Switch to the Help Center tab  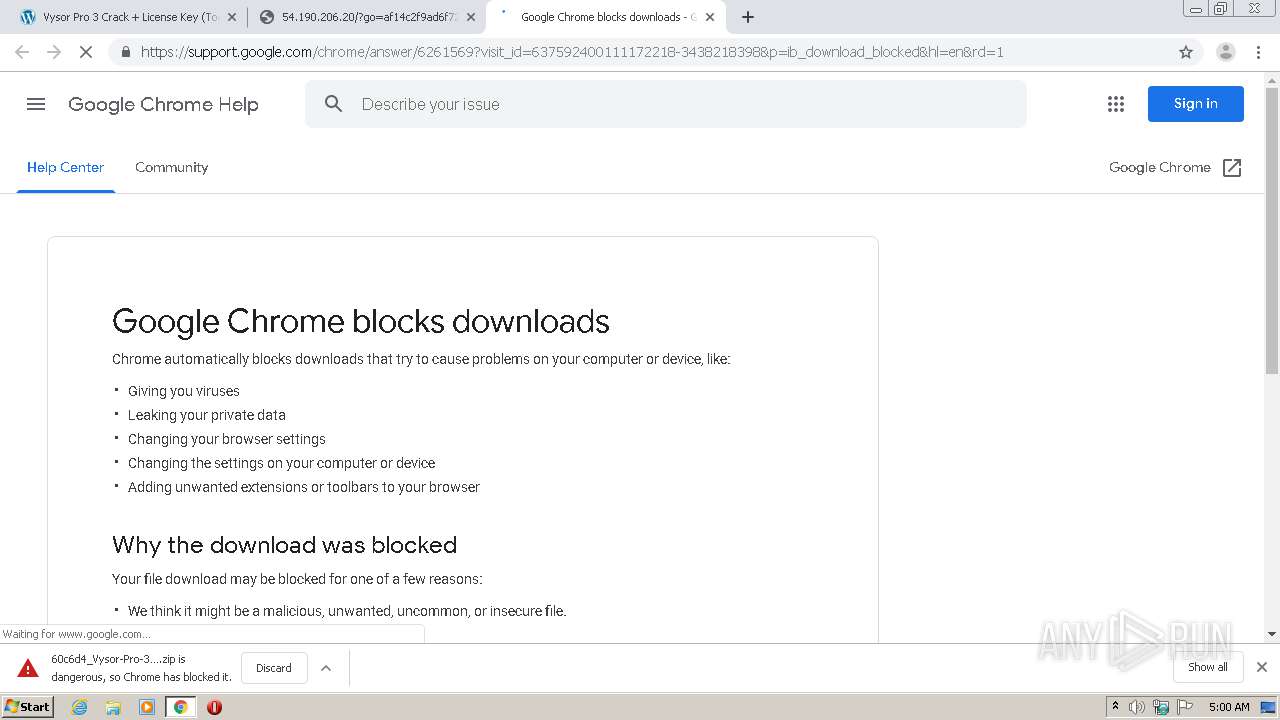[65, 167]
